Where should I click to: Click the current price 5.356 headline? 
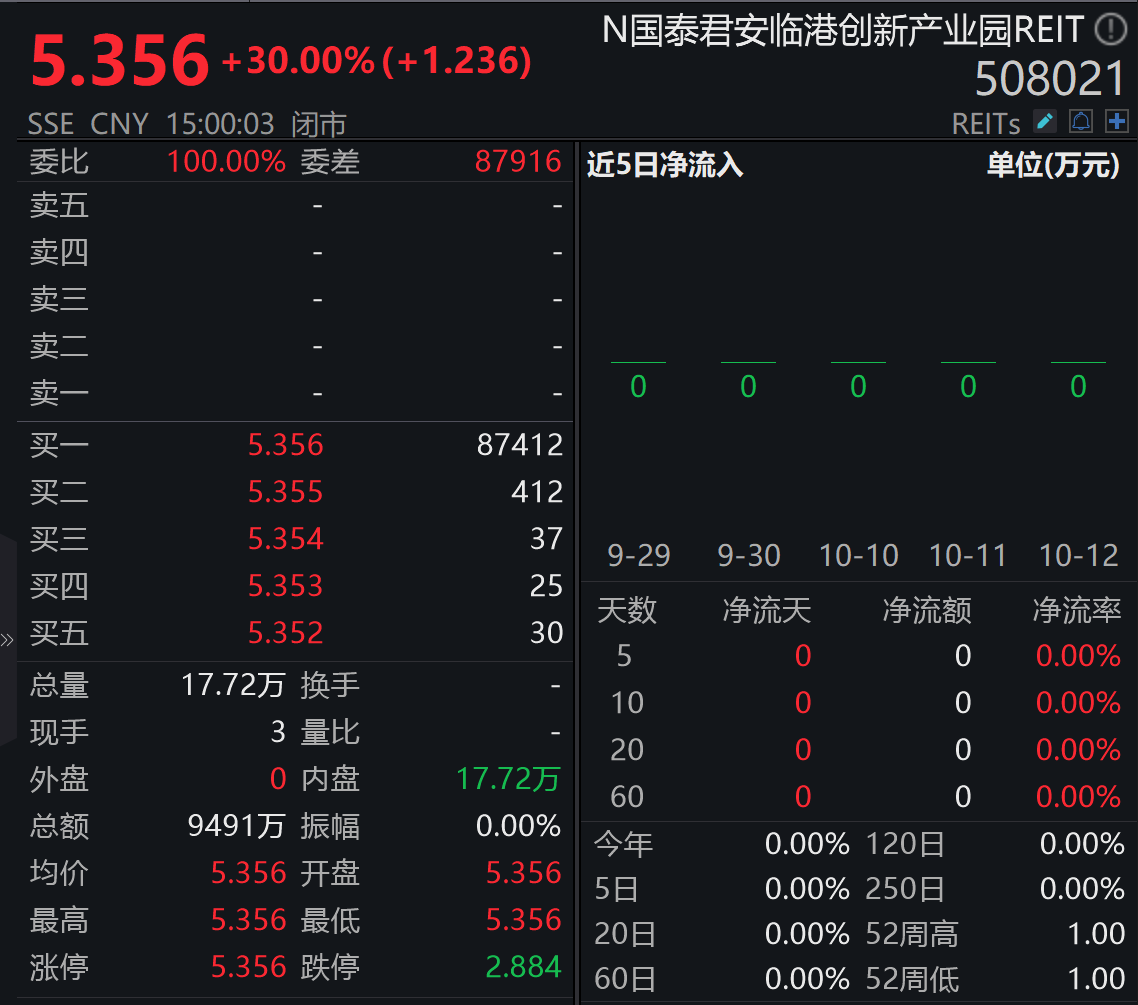coord(120,60)
